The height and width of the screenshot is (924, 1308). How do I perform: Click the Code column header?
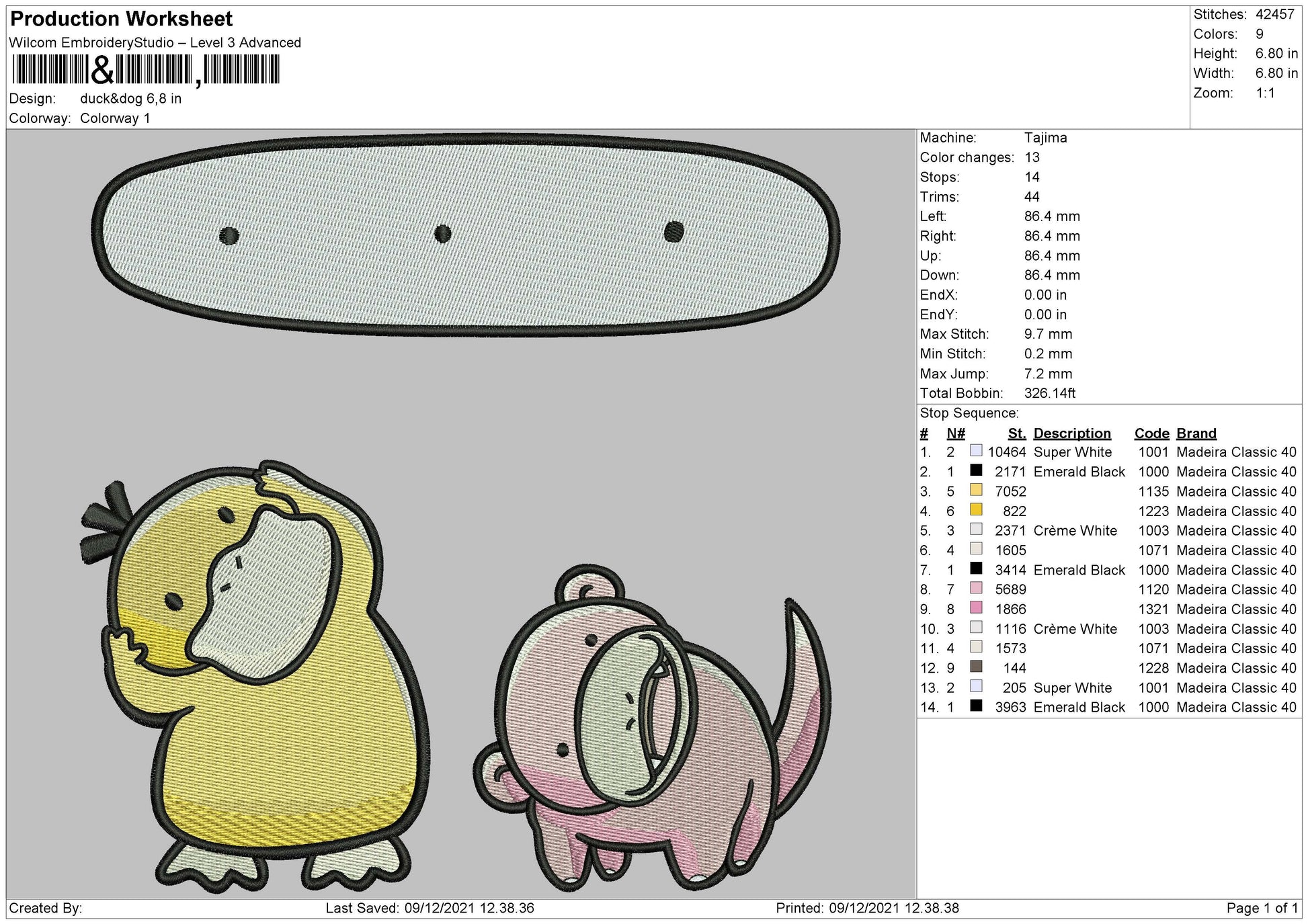point(1152,433)
